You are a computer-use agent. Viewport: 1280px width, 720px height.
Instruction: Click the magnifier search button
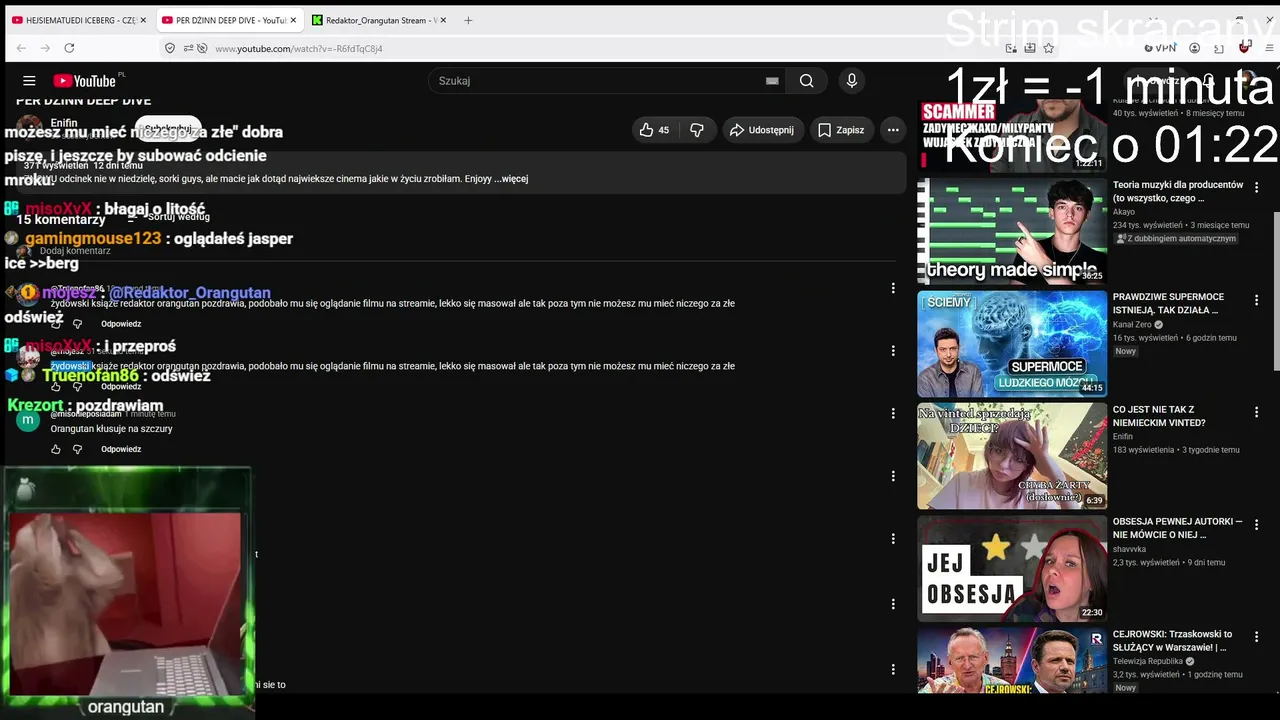(x=807, y=81)
